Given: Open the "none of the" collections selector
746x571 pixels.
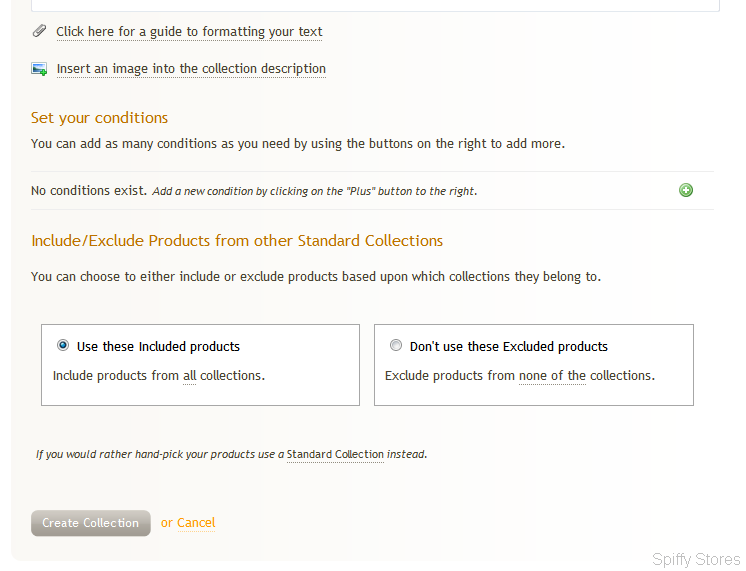Looking at the screenshot, I should point(552,376).
